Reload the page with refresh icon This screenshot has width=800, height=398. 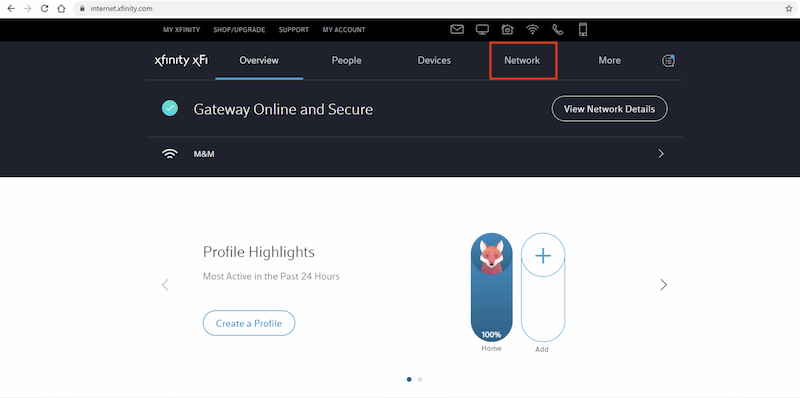pos(44,9)
